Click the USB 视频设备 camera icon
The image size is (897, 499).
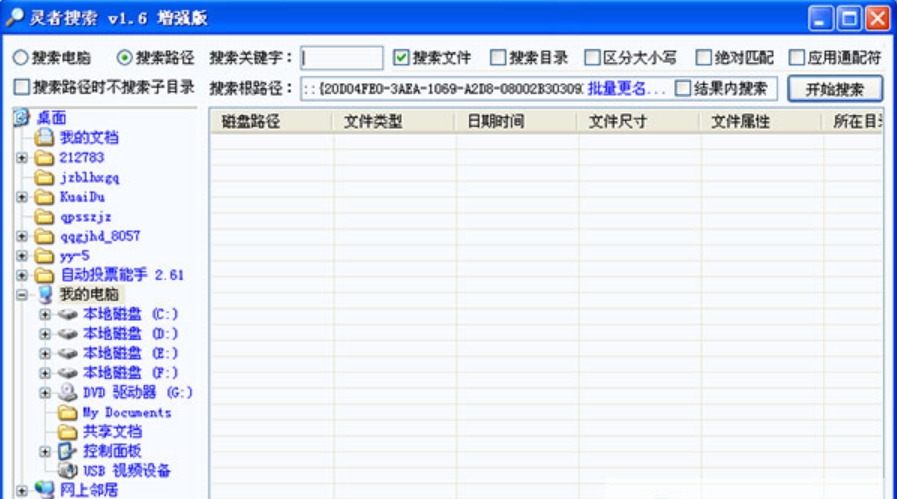coord(68,470)
